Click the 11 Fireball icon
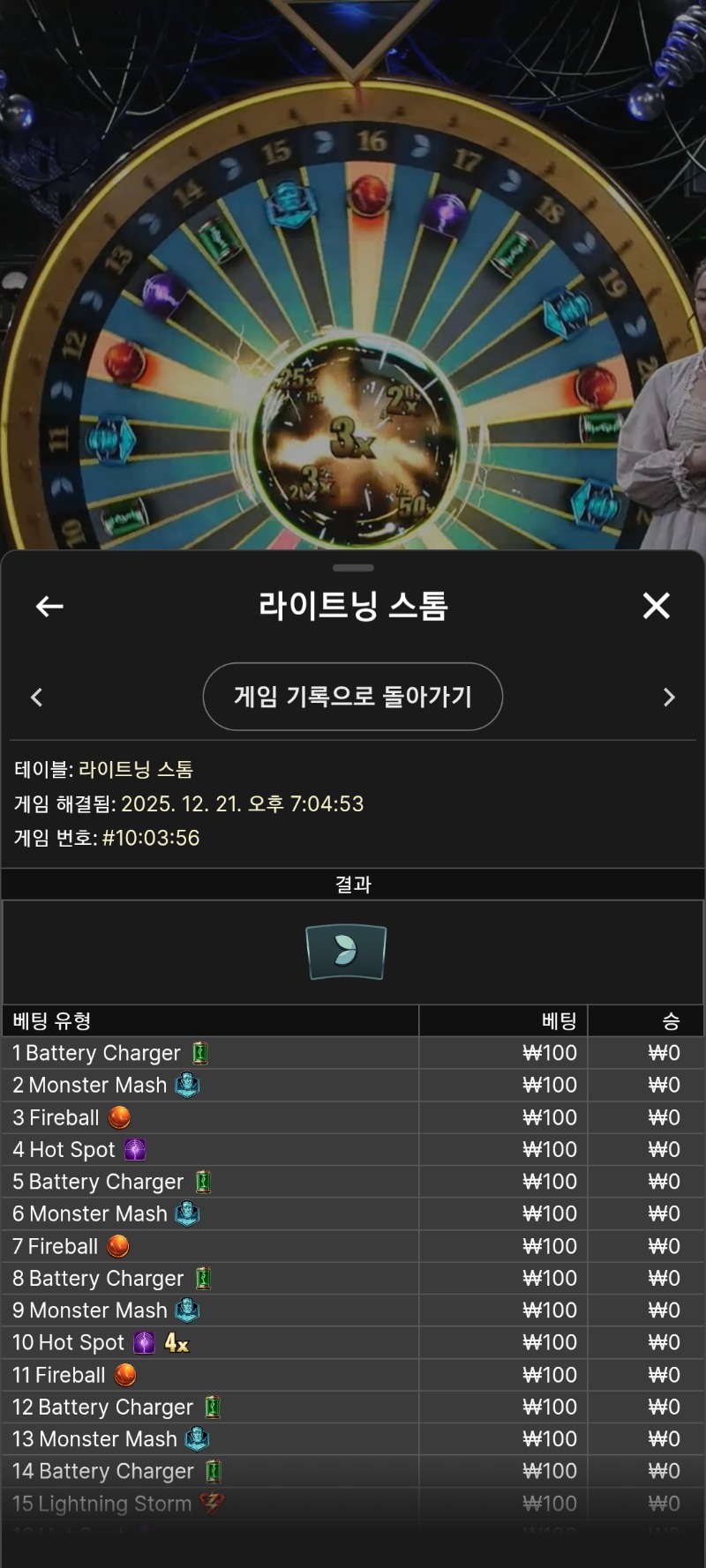 pyautogui.click(x=126, y=1375)
